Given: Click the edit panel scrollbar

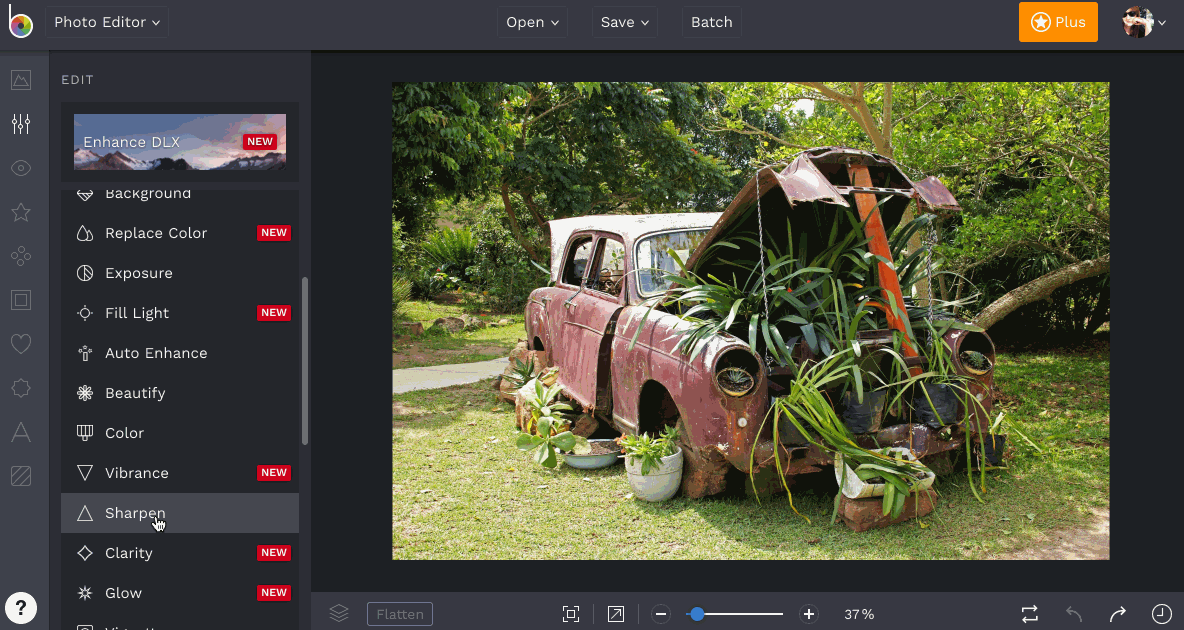Looking at the screenshot, I should 305,361.
